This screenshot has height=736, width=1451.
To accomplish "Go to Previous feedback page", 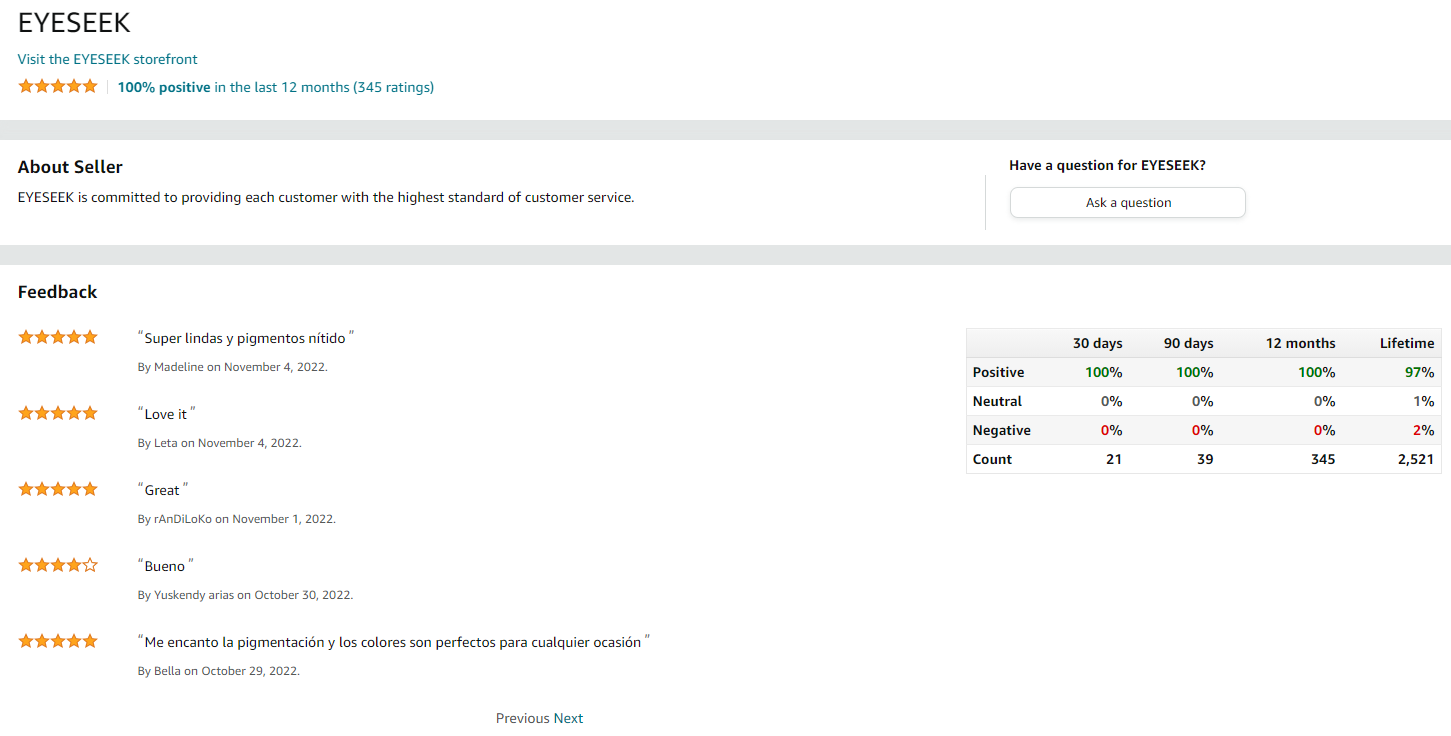I will click(x=523, y=718).
